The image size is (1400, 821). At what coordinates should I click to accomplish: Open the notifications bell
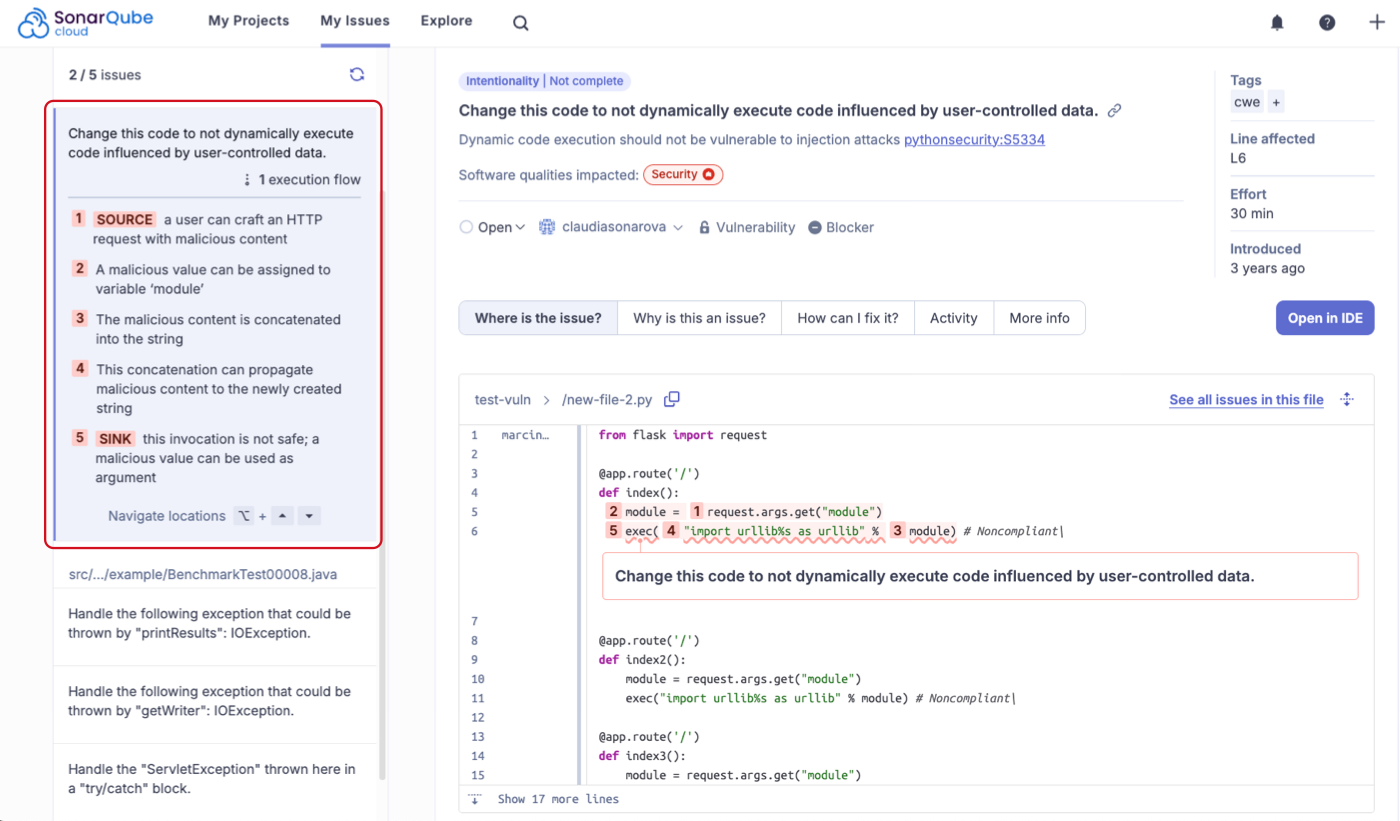[1277, 23]
